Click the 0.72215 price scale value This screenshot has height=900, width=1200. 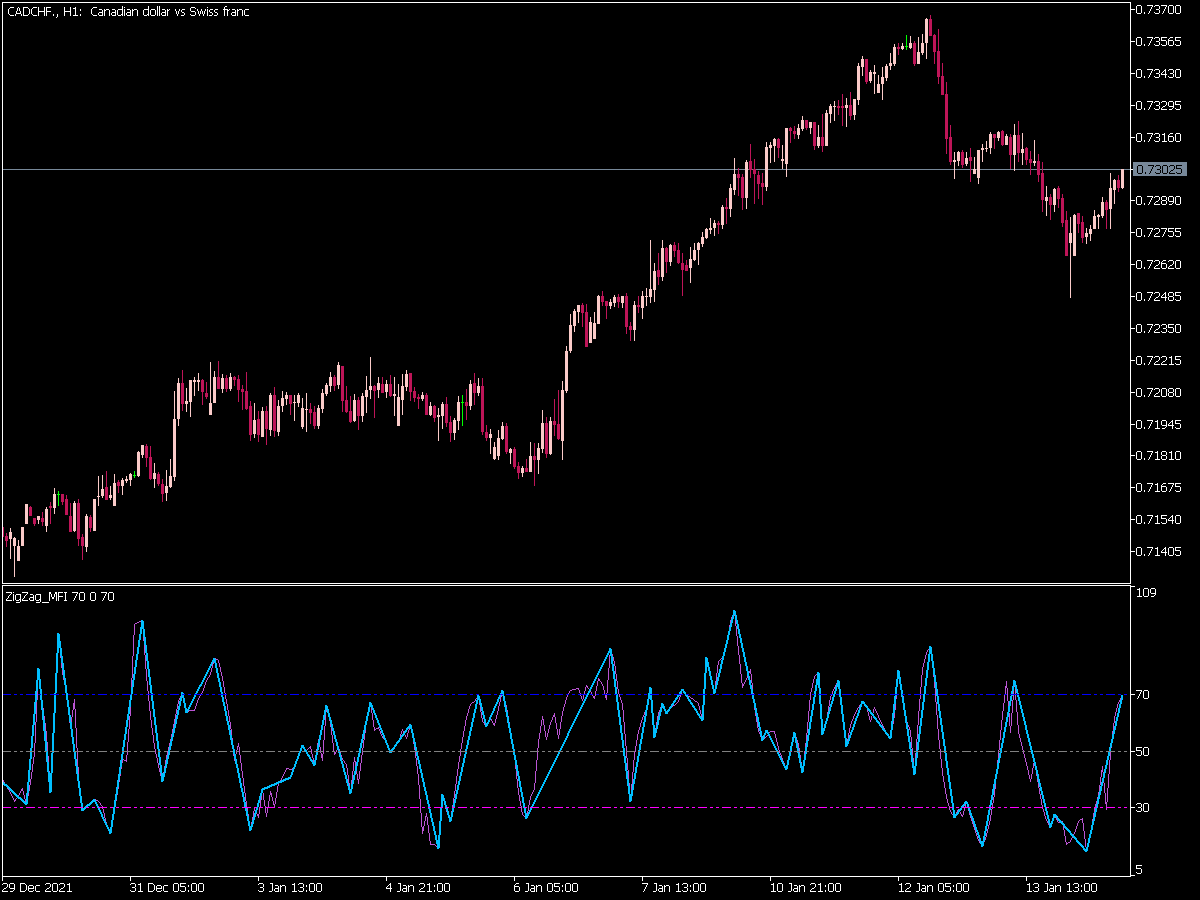[1158, 361]
